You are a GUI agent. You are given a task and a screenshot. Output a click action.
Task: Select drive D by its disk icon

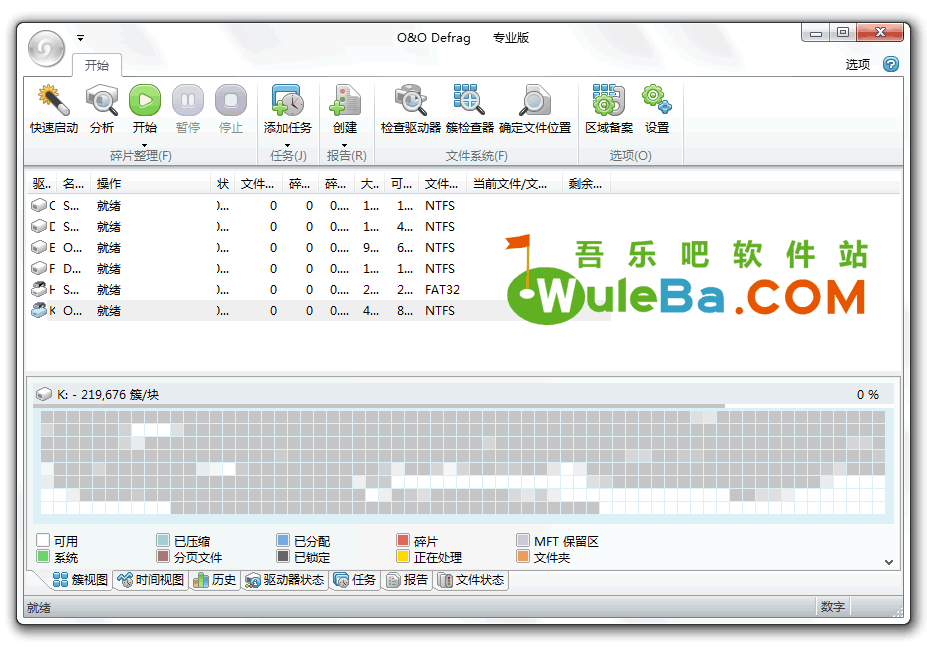point(39,226)
